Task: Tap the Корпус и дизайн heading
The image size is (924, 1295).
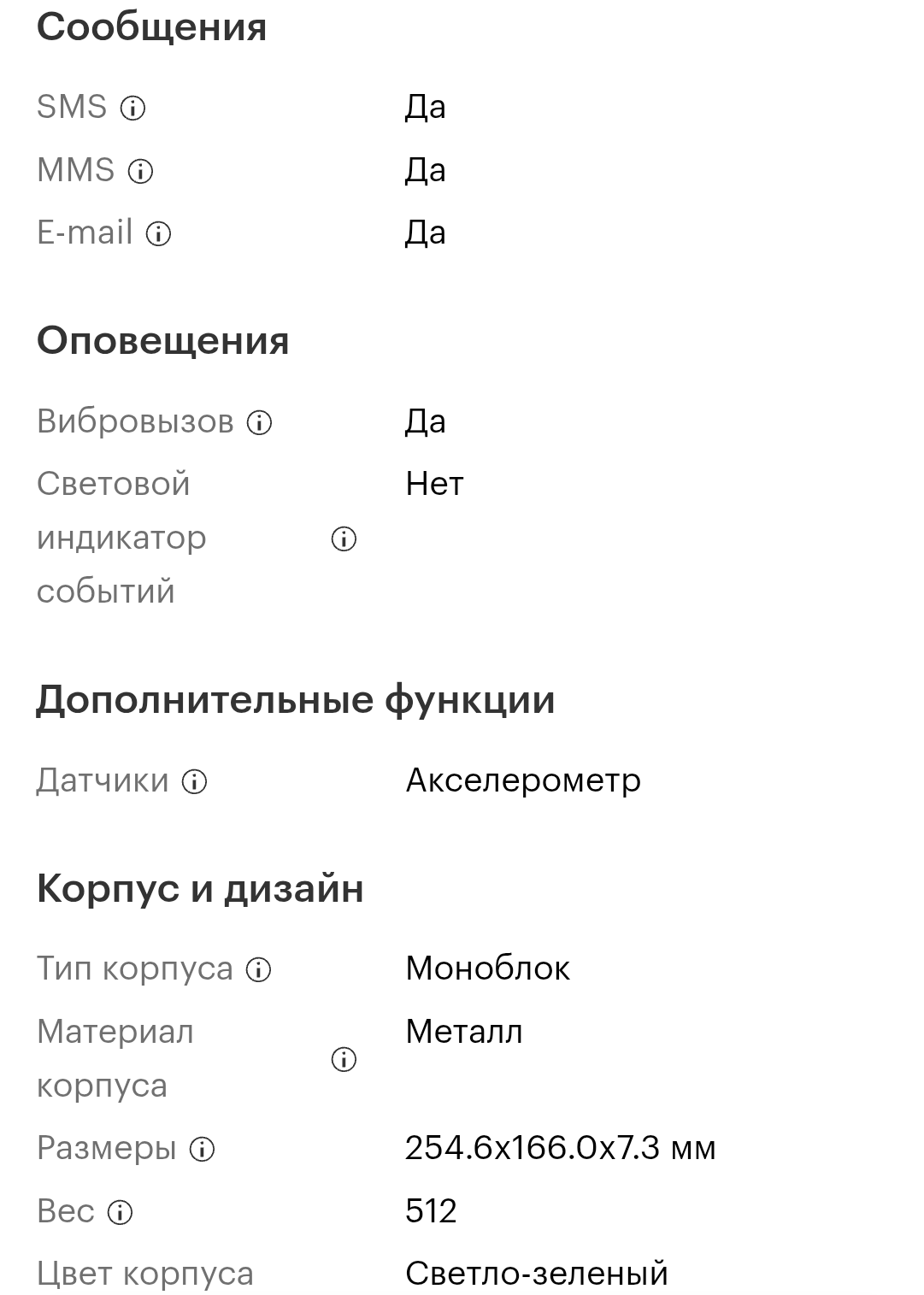Action: tap(200, 889)
